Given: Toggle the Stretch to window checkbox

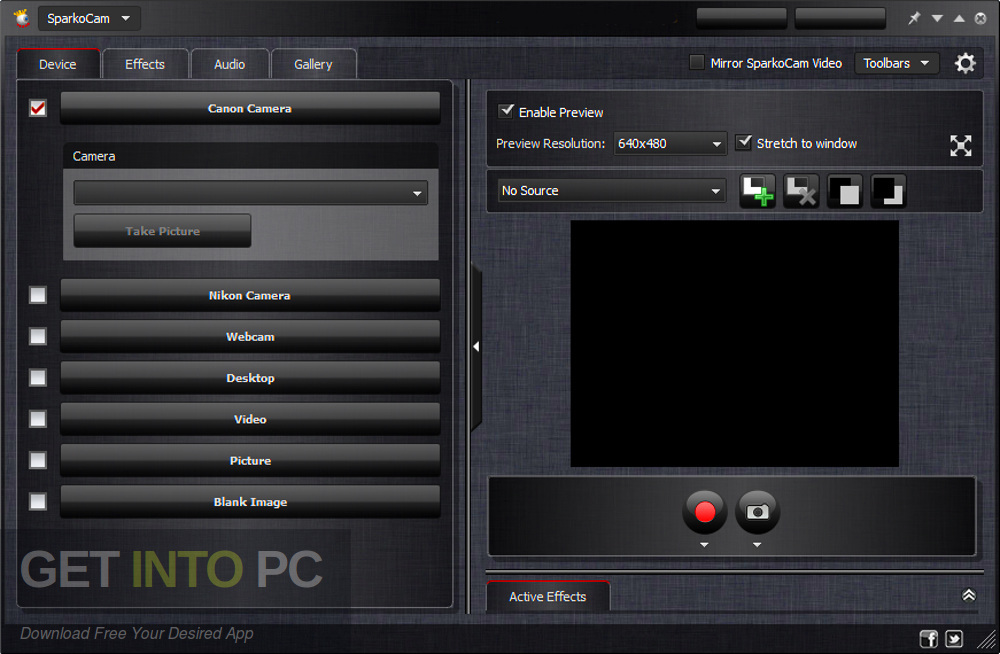Looking at the screenshot, I should 744,142.
